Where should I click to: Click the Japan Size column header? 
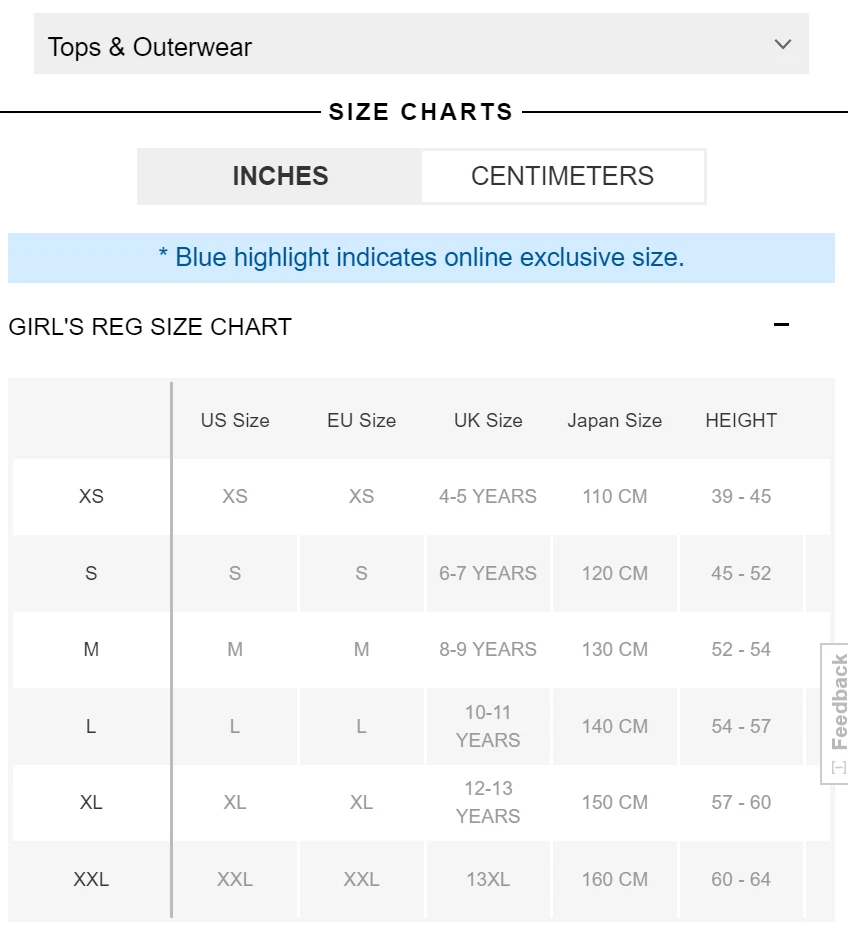614,421
